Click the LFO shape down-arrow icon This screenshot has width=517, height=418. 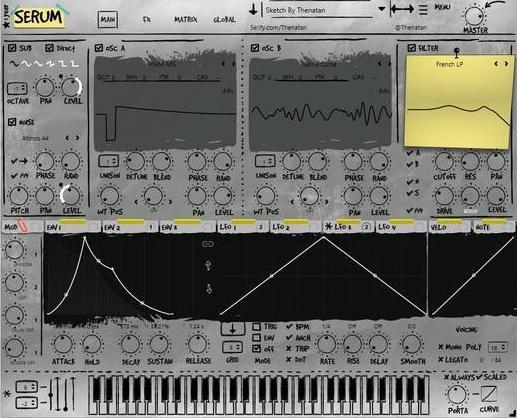pos(209,289)
